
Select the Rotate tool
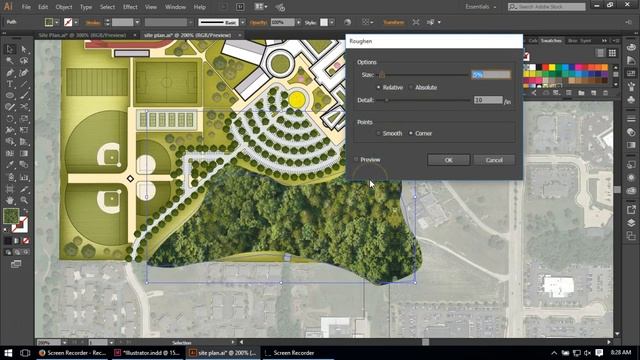tap(10, 119)
